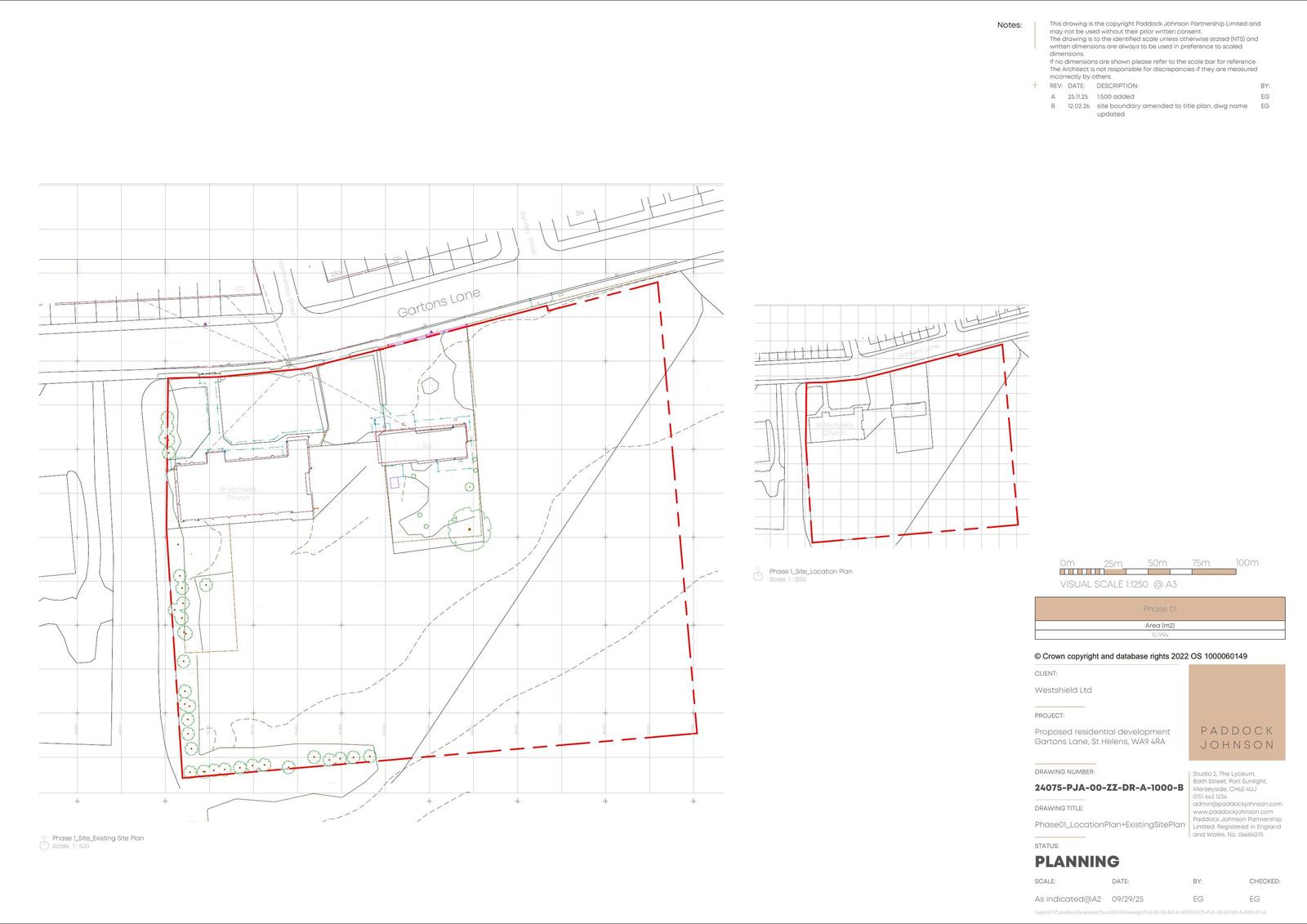Click the PLANNING status text
The image size is (1307, 924).
(1077, 861)
